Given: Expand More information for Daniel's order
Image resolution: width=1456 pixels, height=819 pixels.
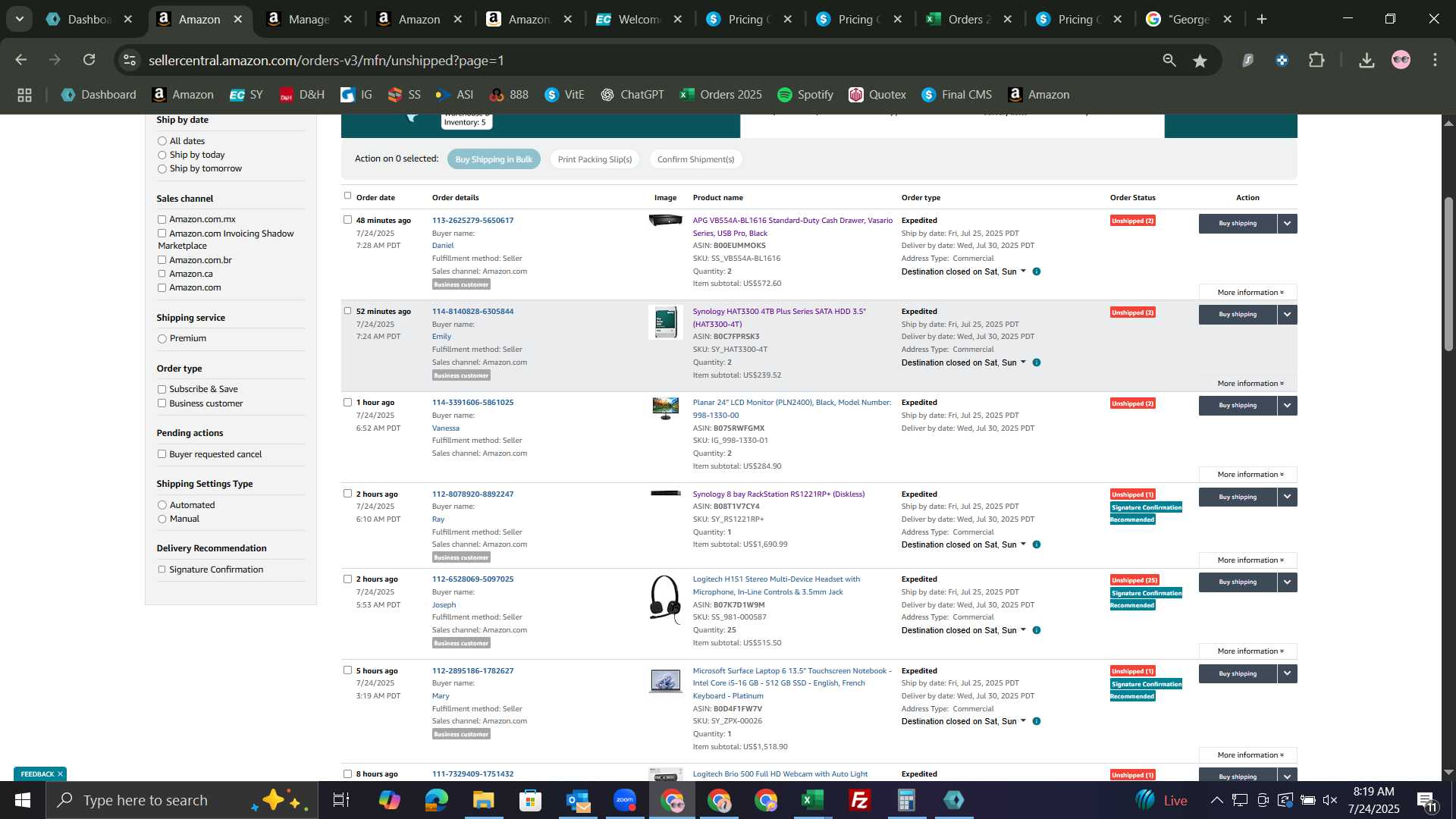Looking at the screenshot, I should [1248, 293].
